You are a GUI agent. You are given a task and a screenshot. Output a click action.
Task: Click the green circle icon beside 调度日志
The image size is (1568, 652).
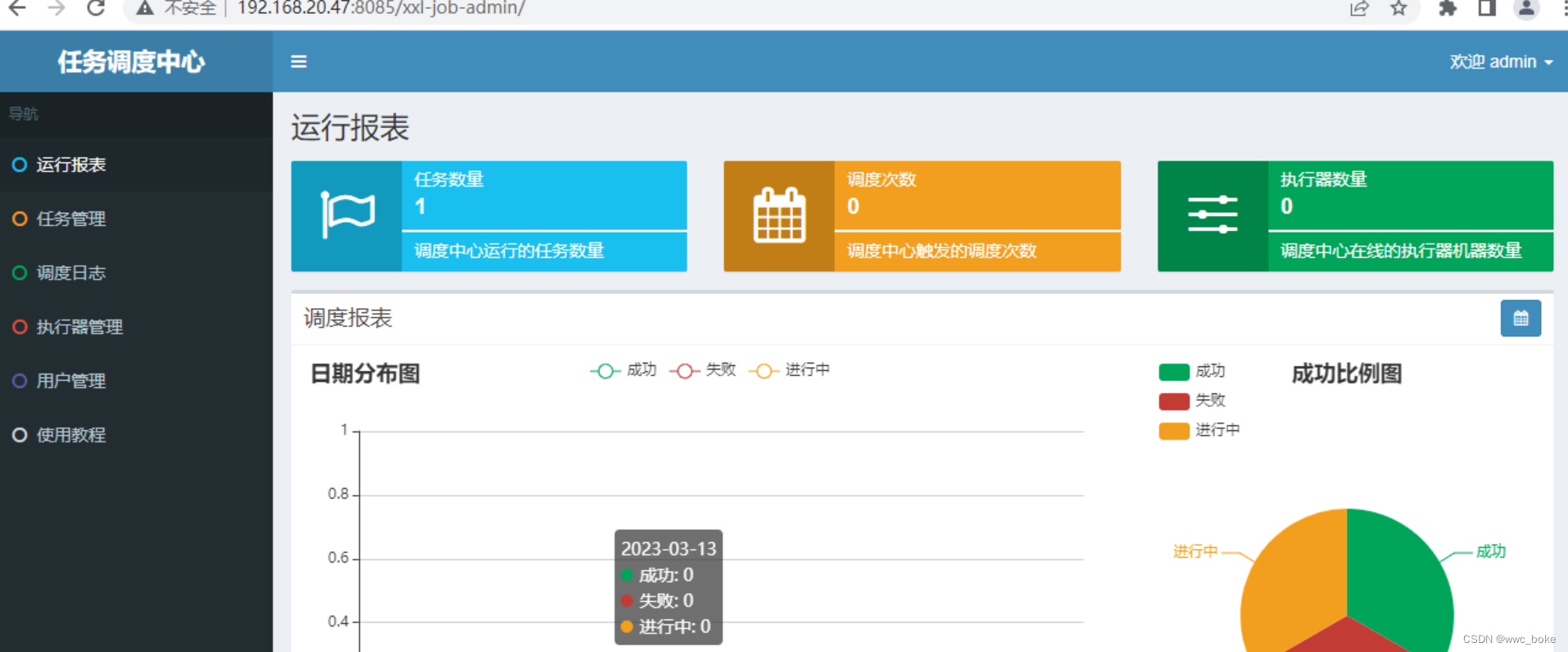point(20,273)
